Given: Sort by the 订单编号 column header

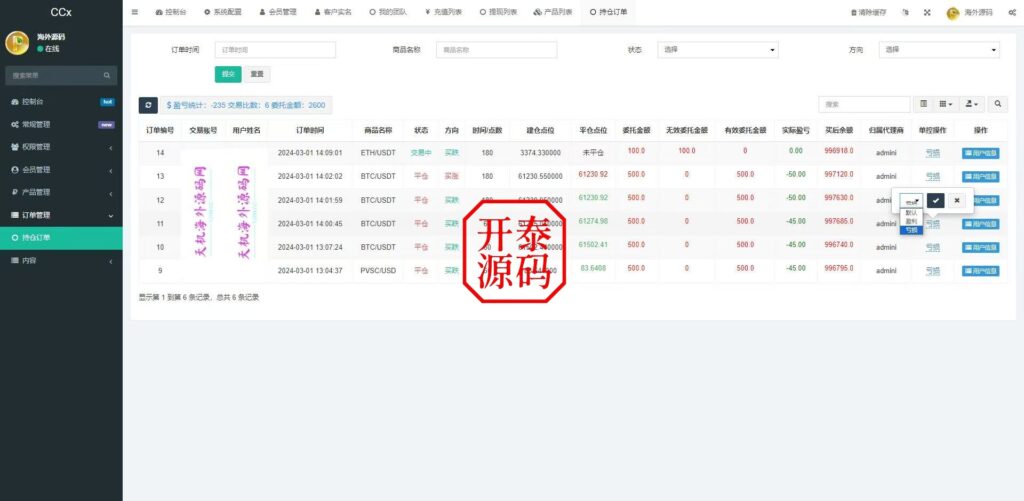Looking at the screenshot, I should click(x=160, y=131).
